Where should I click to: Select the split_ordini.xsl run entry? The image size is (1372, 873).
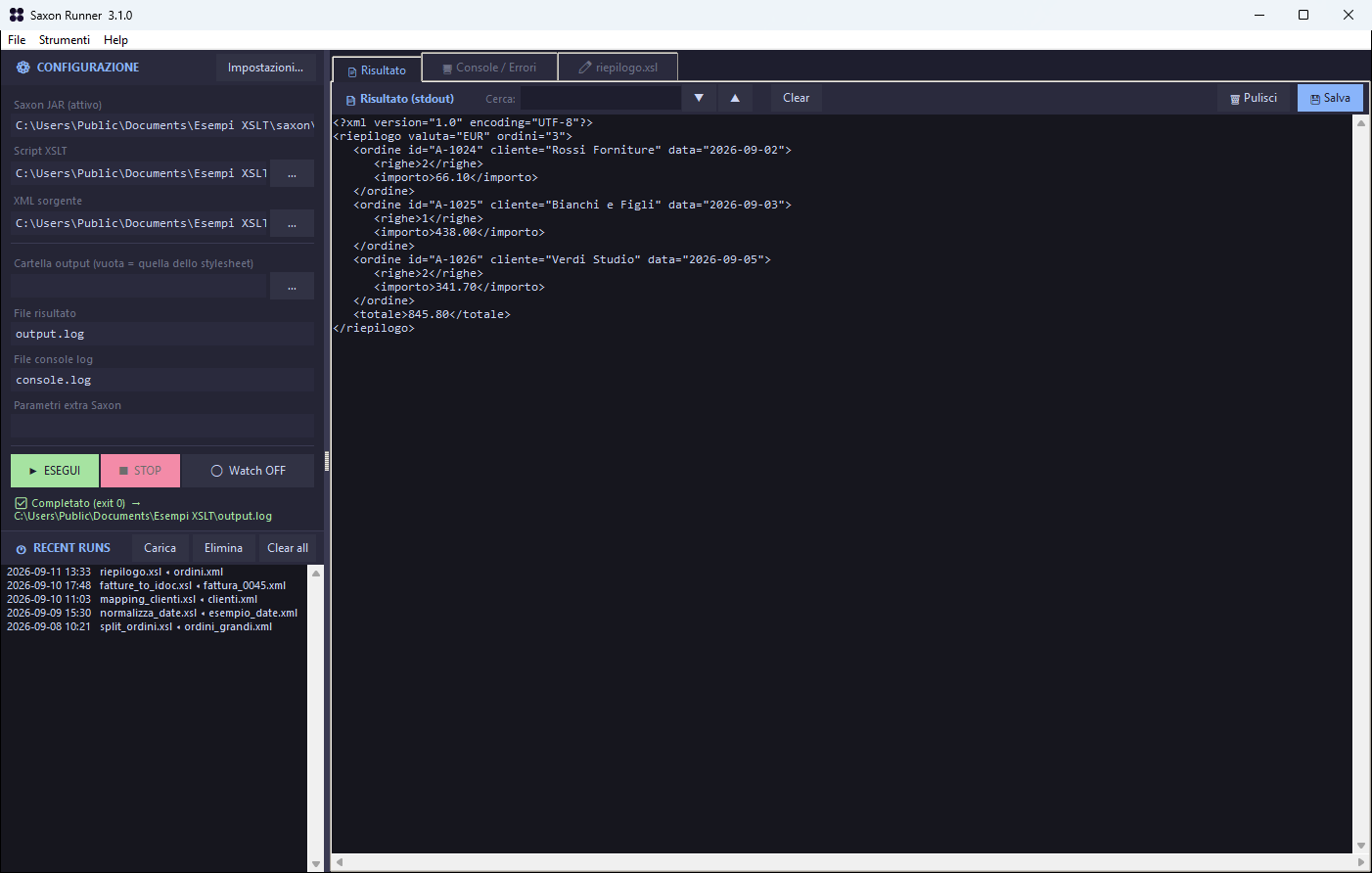(x=155, y=626)
